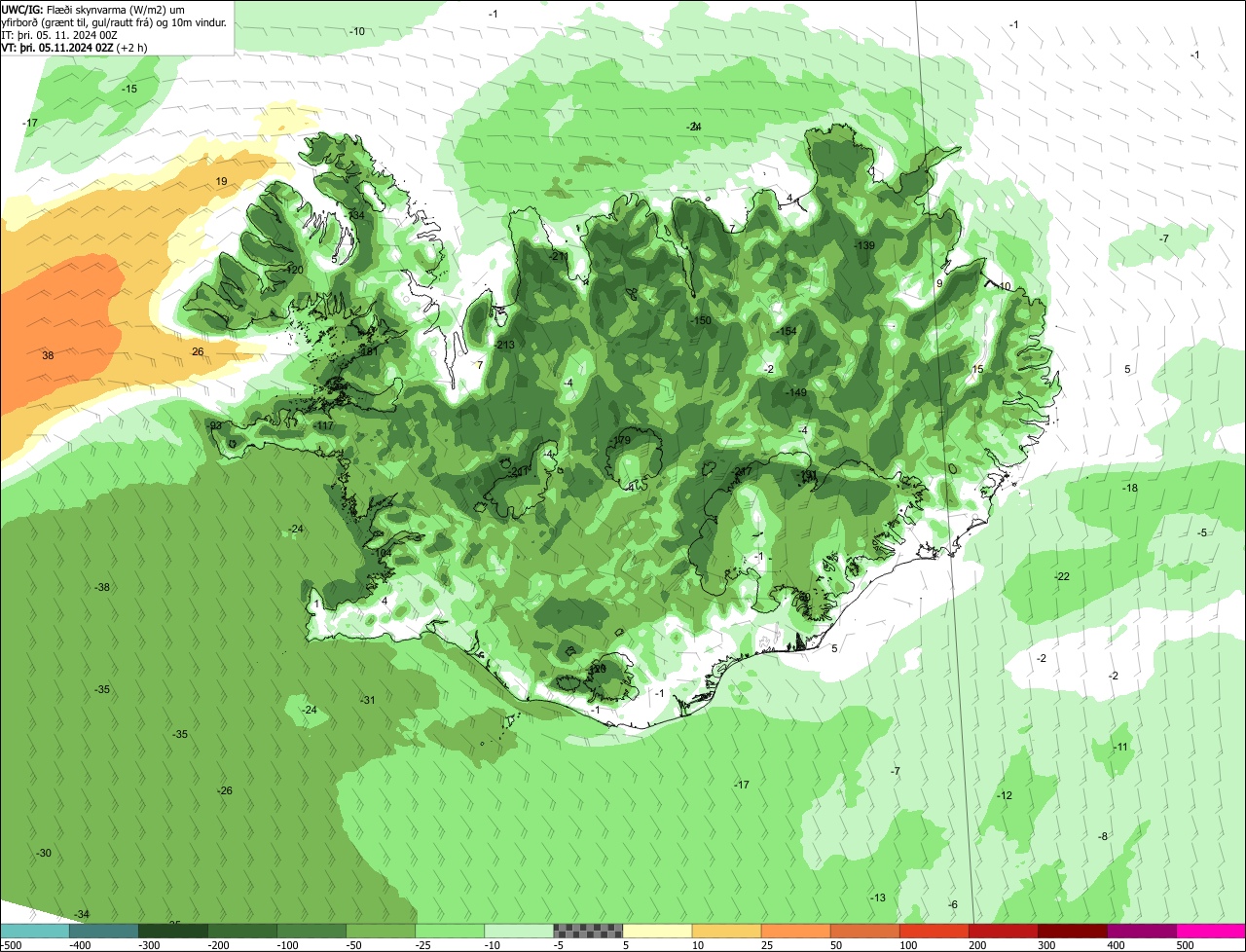Pick the -25 to -10 light green legend swatch
1246x952 pixels.
pos(450,931)
